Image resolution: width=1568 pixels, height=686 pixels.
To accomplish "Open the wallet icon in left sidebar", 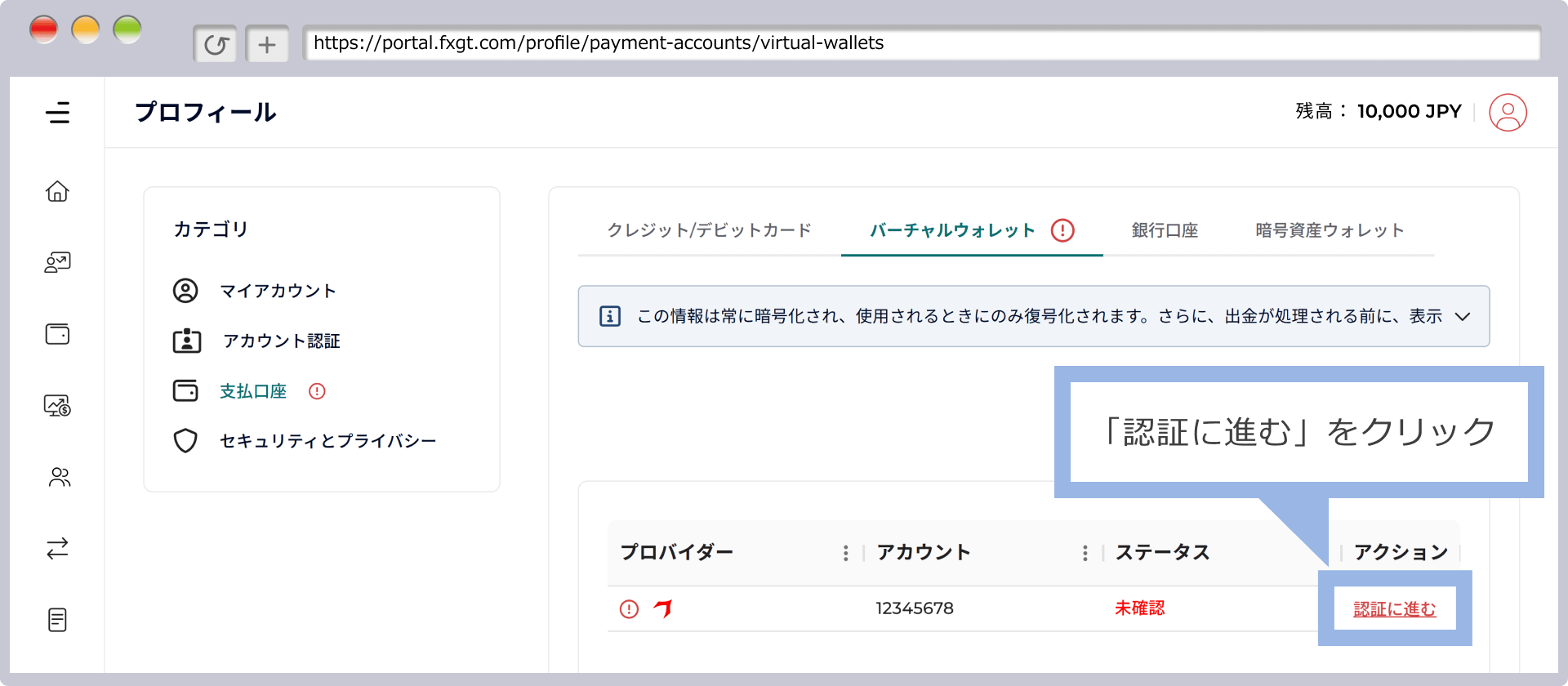I will click(x=57, y=334).
